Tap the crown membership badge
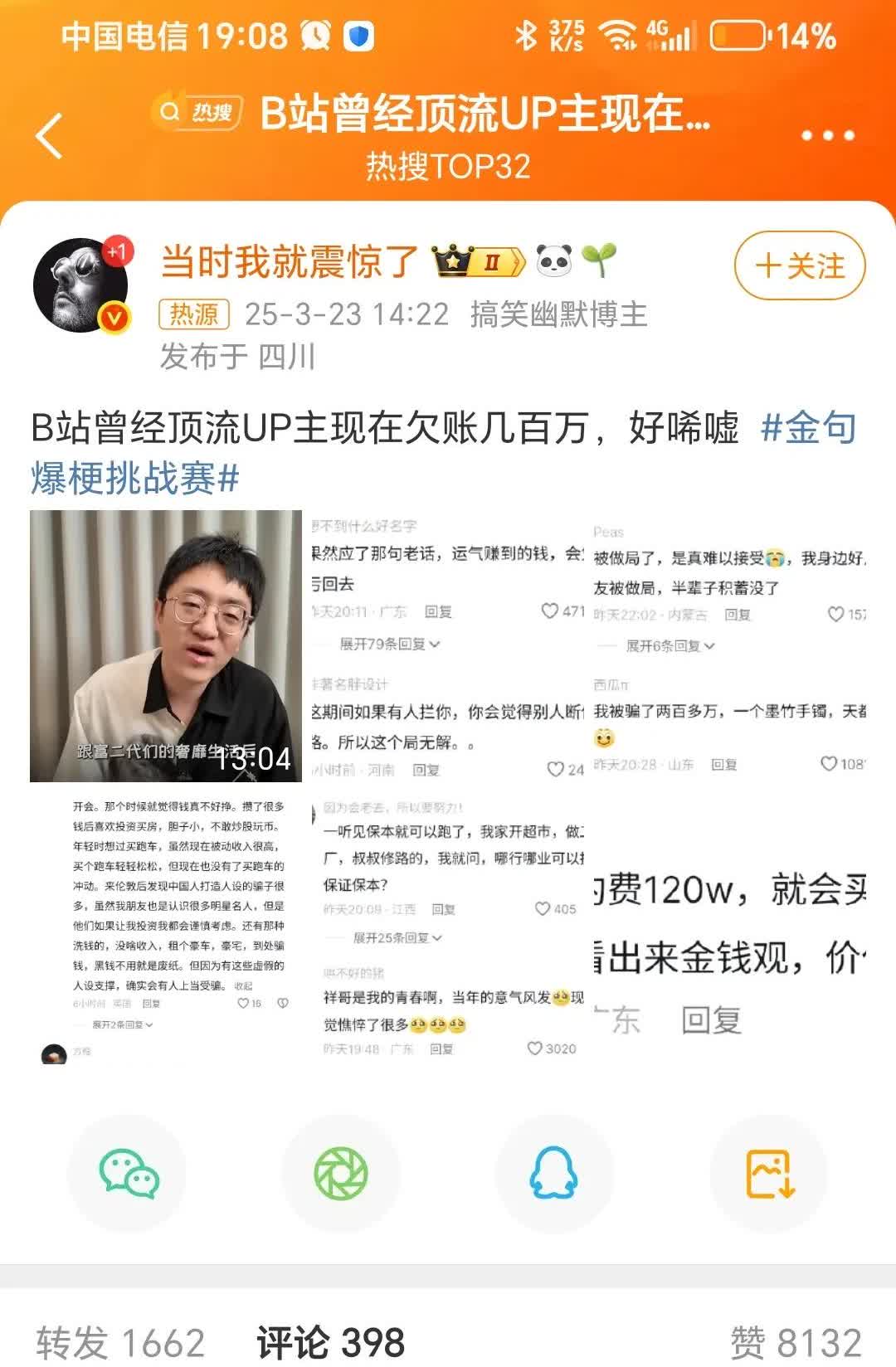 click(x=479, y=262)
